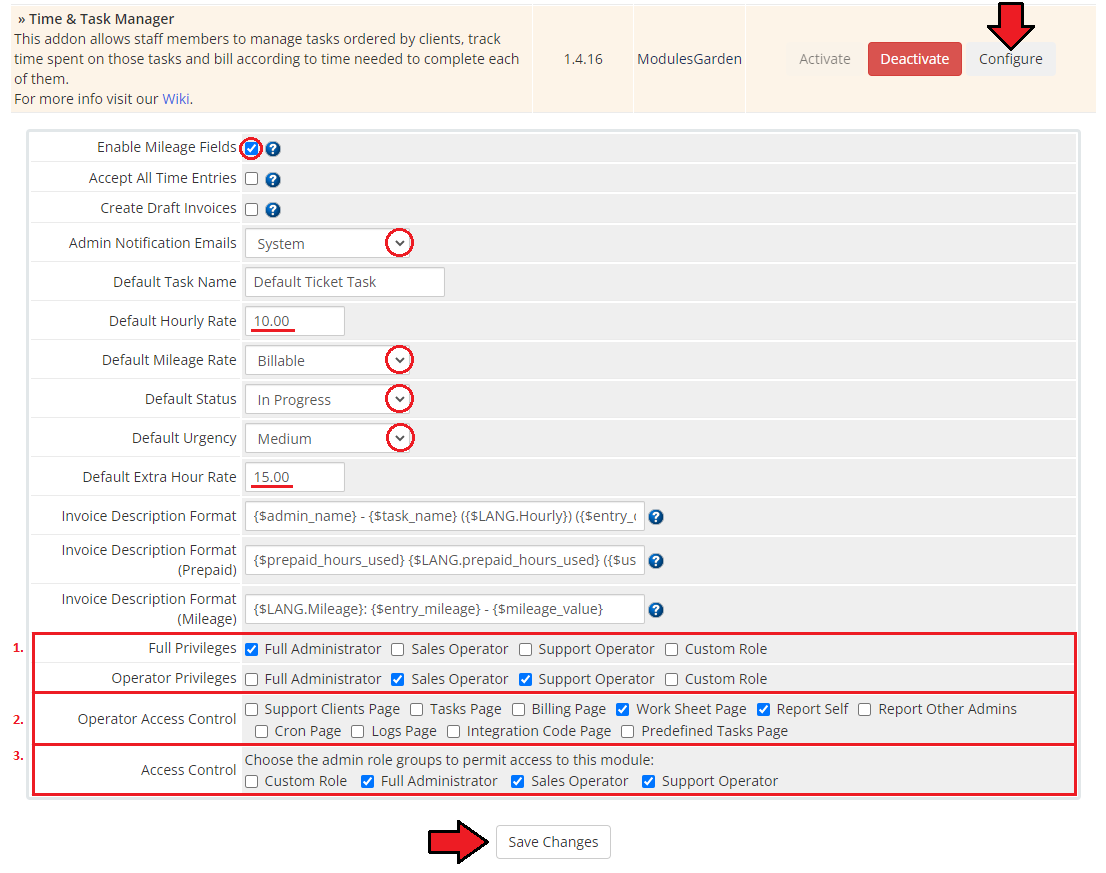The height and width of the screenshot is (873, 1106).
Task: Check Predefined Tasks Page checkbox
Action: [628, 731]
